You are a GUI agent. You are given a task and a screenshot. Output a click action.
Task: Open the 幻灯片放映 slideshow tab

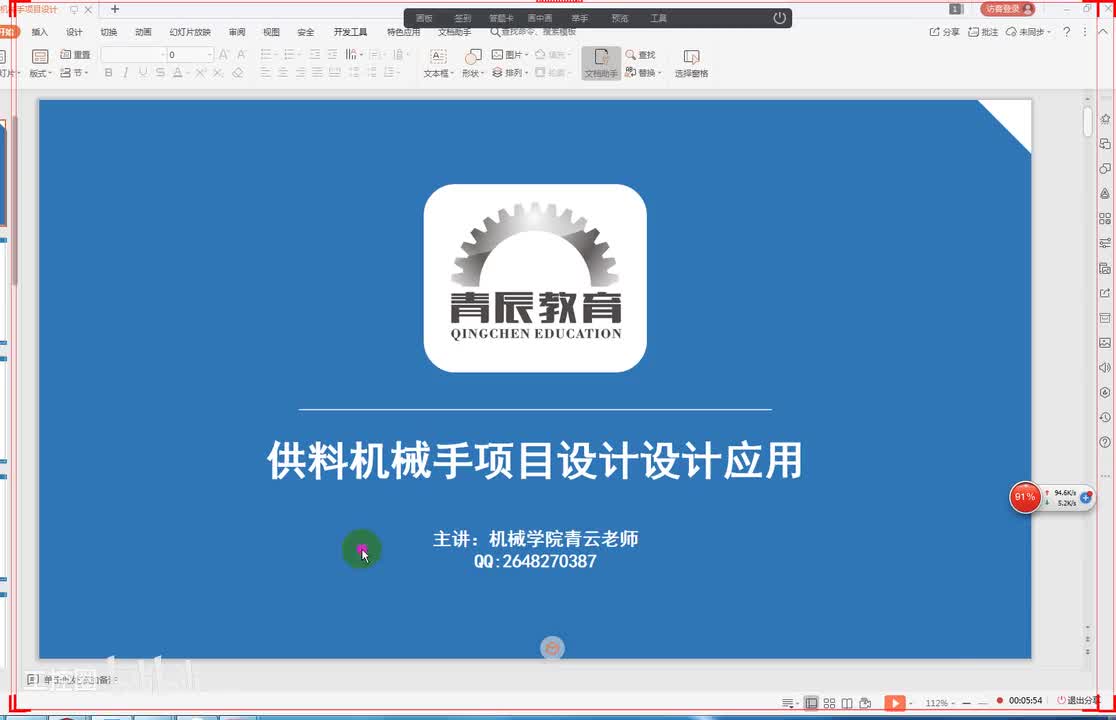(190, 32)
